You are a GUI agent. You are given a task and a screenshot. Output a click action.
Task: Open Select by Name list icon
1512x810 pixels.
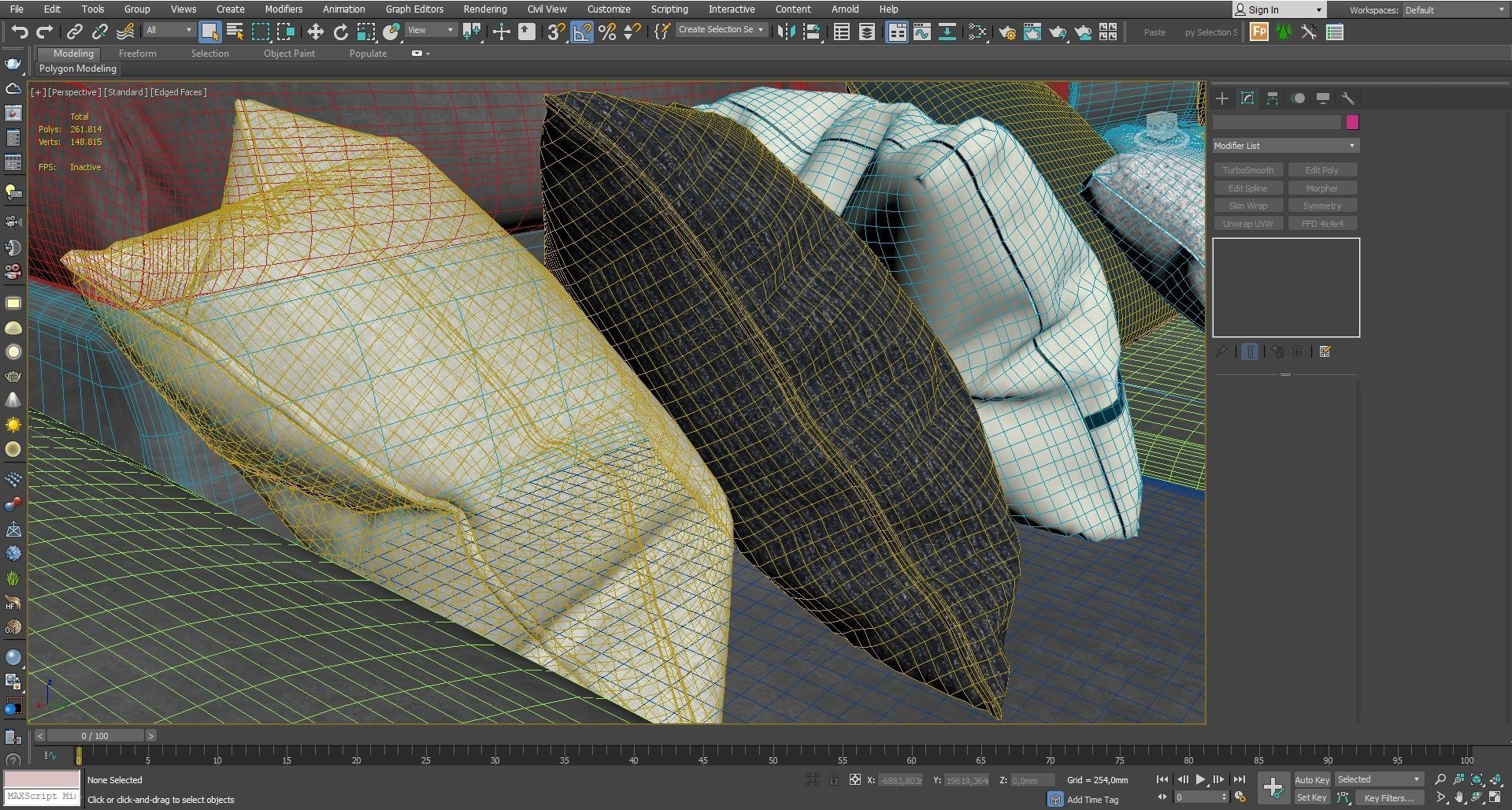pos(235,32)
